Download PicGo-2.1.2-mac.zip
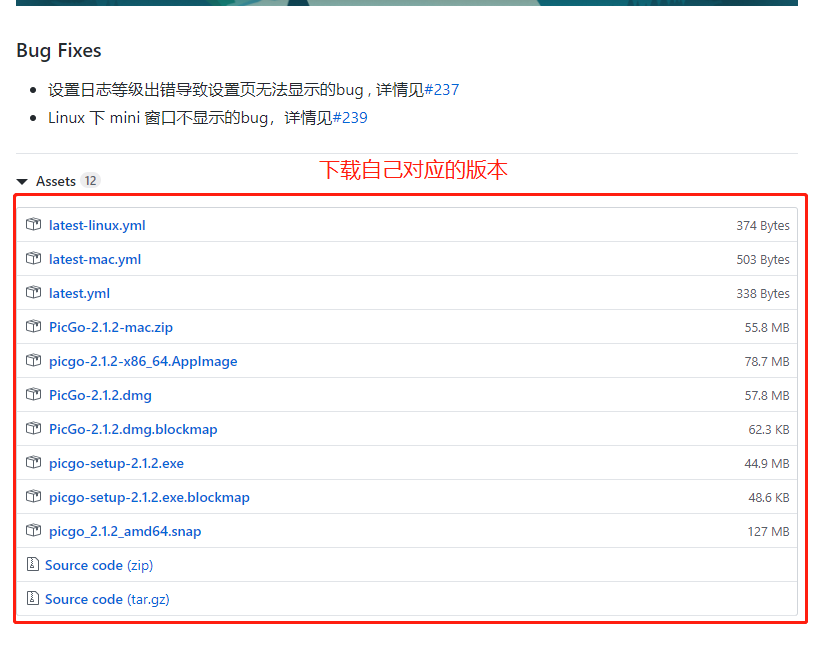The width and height of the screenshot is (820, 648). 111,327
